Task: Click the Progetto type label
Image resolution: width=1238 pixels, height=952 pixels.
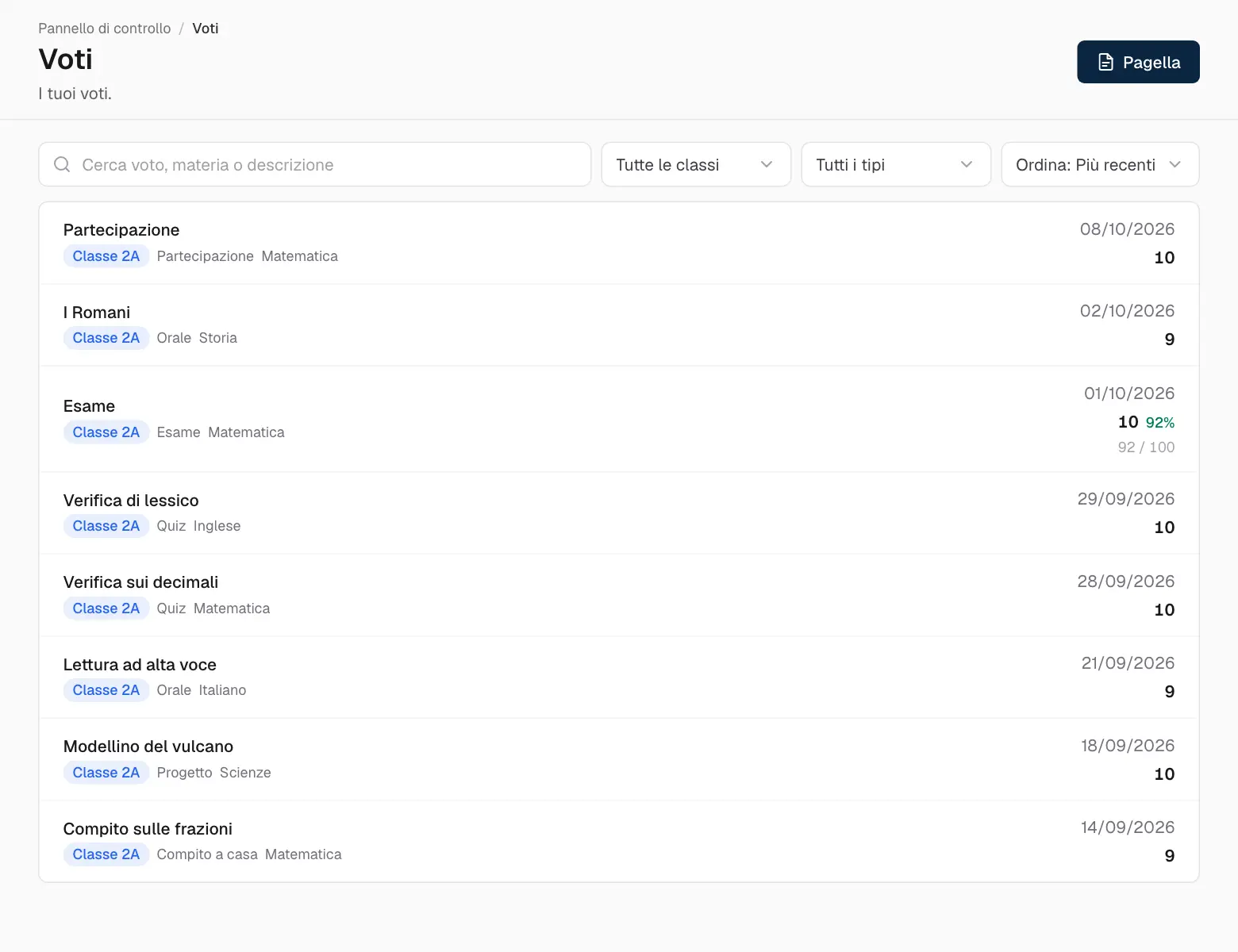Action: pyautogui.click(x=185, y=773)
